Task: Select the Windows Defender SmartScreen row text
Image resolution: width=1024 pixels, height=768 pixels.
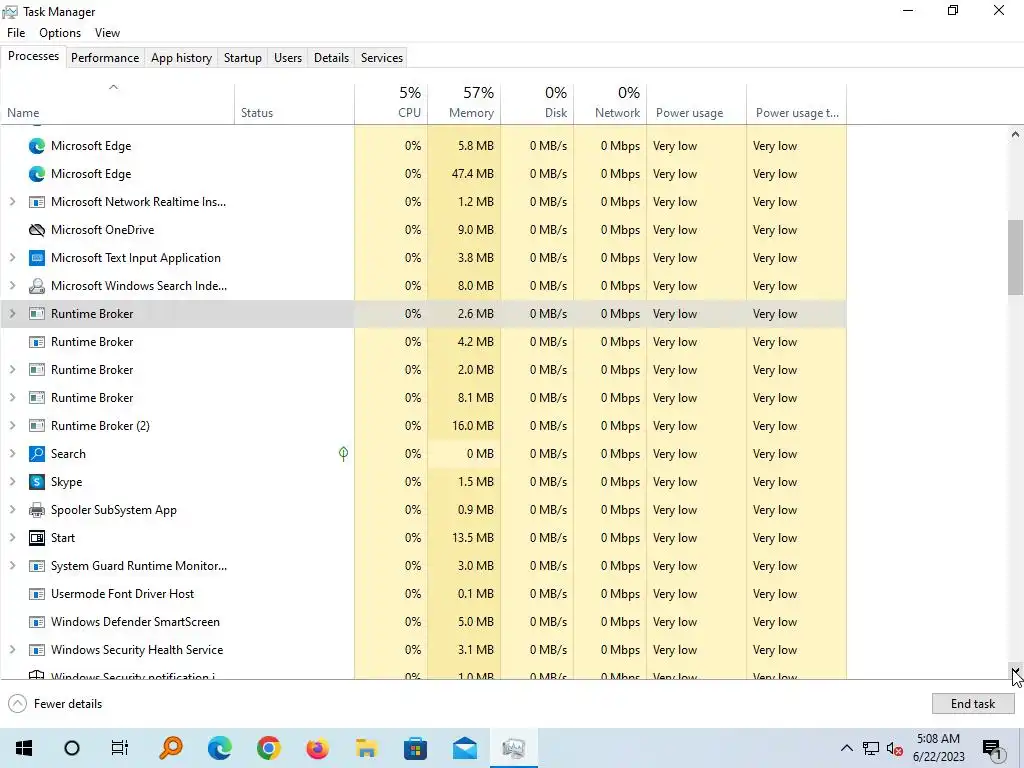Action: [x=135, y=622]
